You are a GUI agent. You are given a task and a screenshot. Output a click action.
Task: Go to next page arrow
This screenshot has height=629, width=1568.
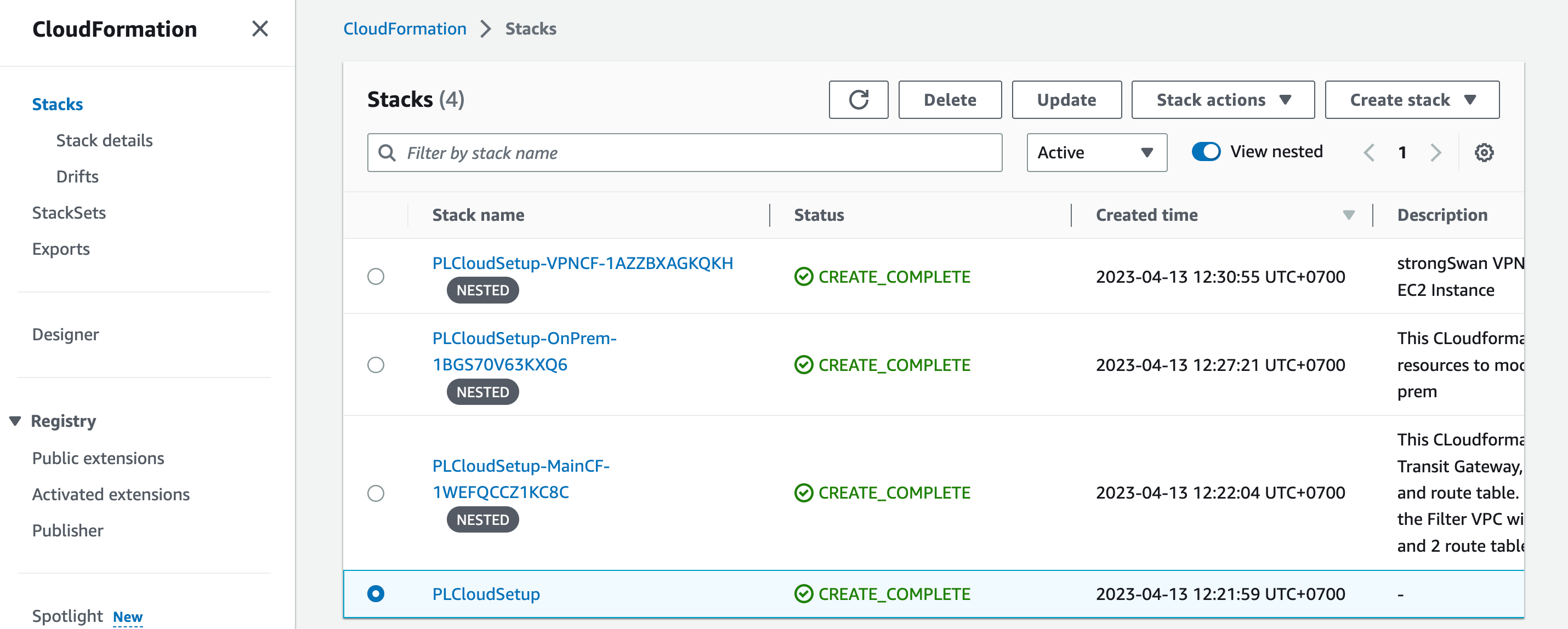1435,153
